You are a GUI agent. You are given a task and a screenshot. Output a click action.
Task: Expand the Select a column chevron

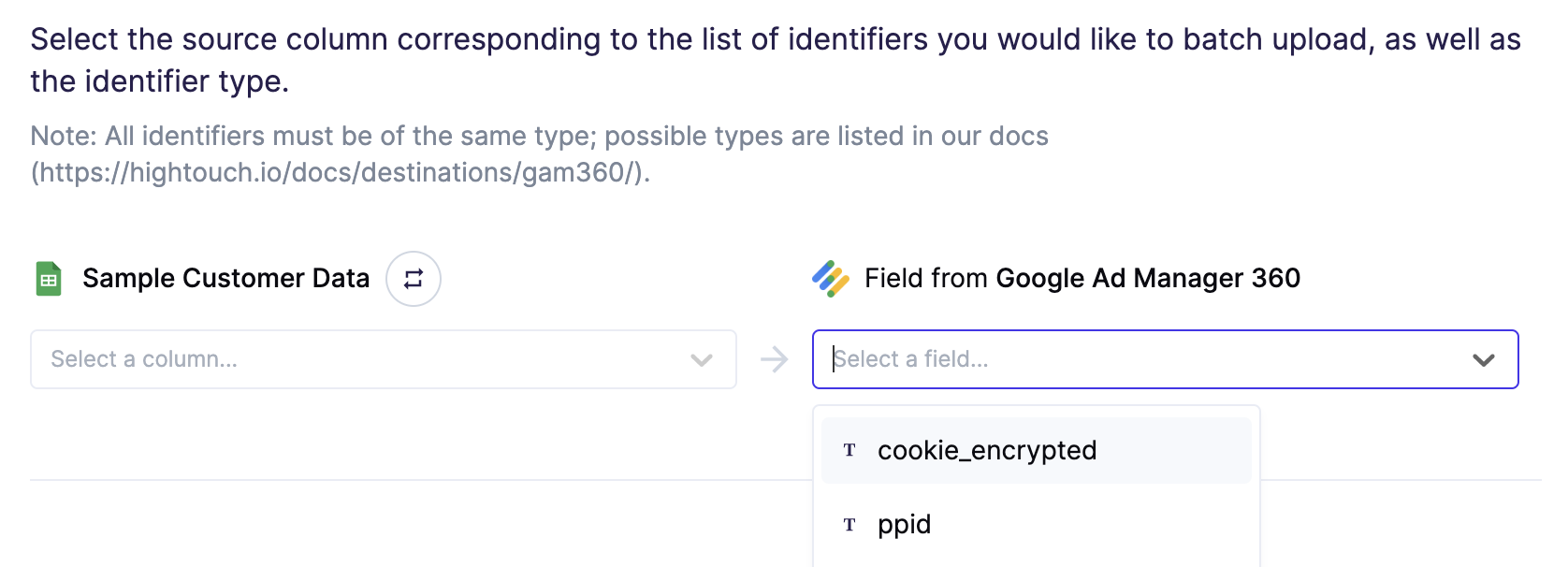pos(702,360)
